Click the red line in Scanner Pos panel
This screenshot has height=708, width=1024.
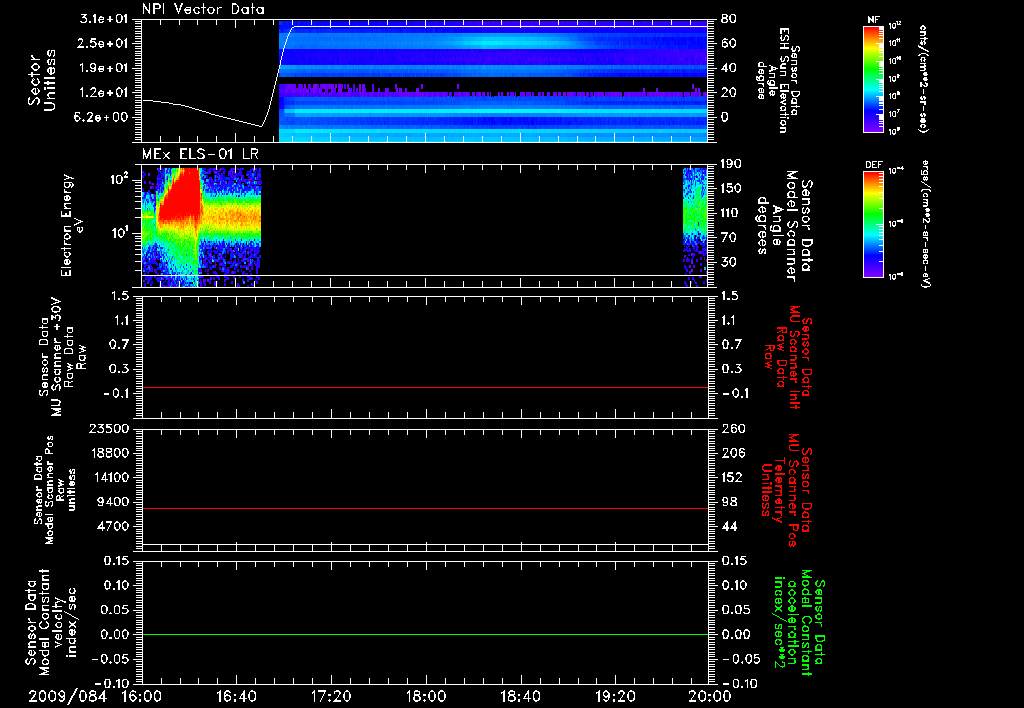[424, 508]
